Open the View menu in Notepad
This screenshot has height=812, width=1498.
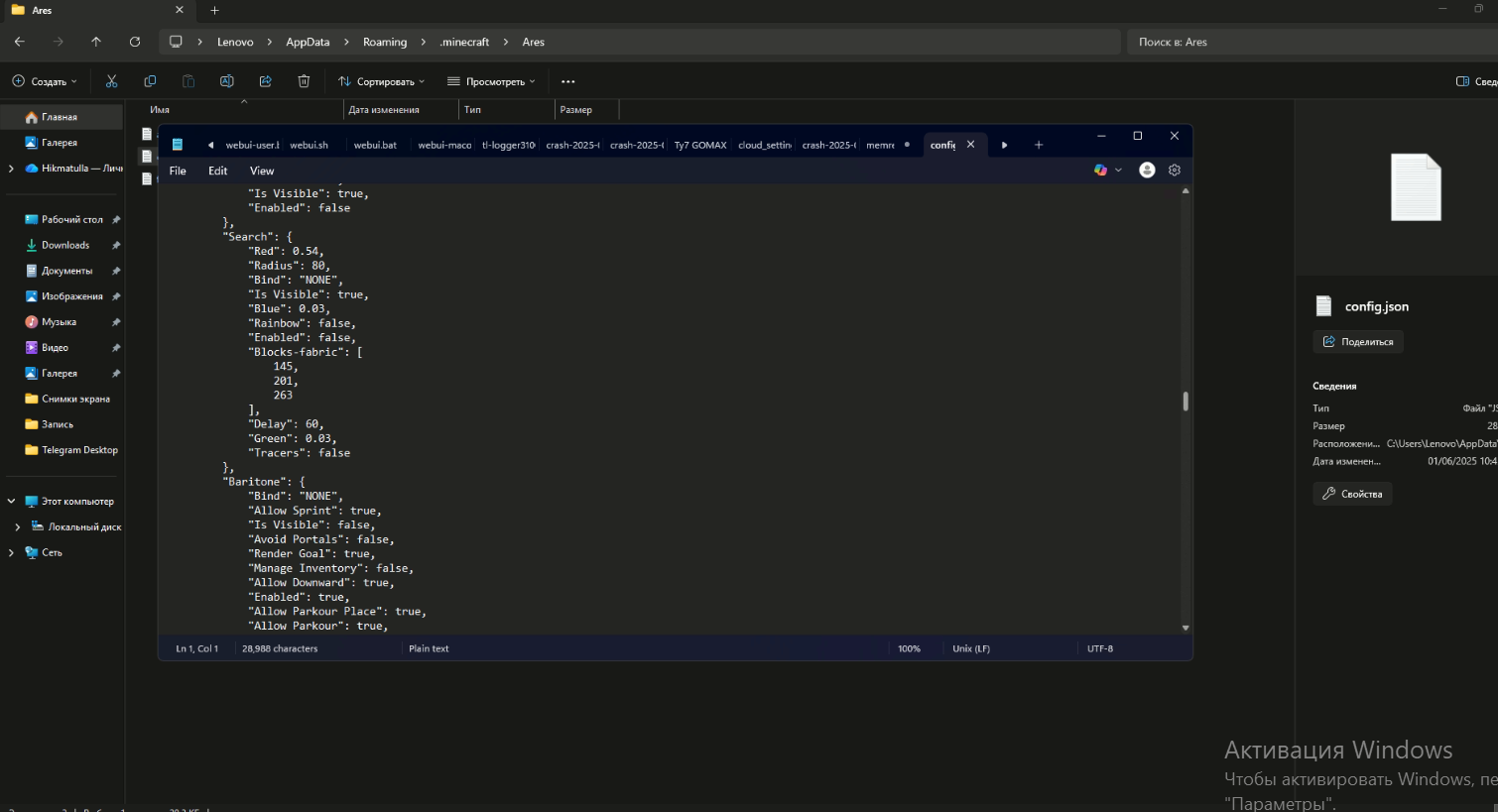click(261, 170)
